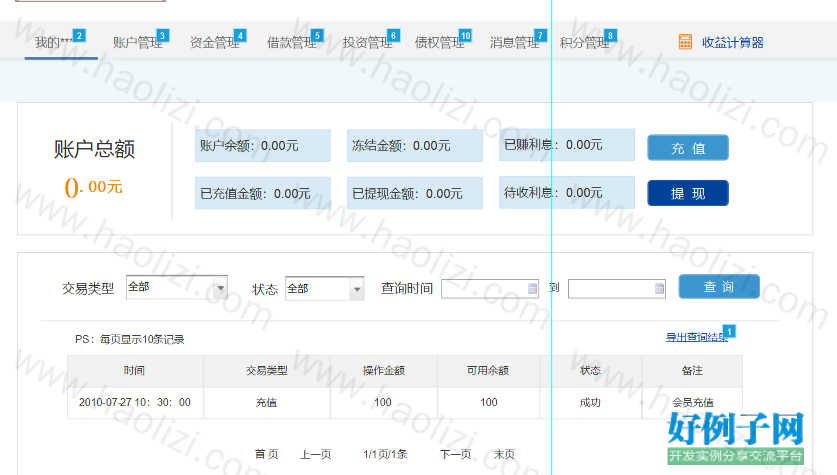Image resolution: width=837 pixels, height=475 pixels.
Task: Go to 上一页 previous page
Action: 315,454
